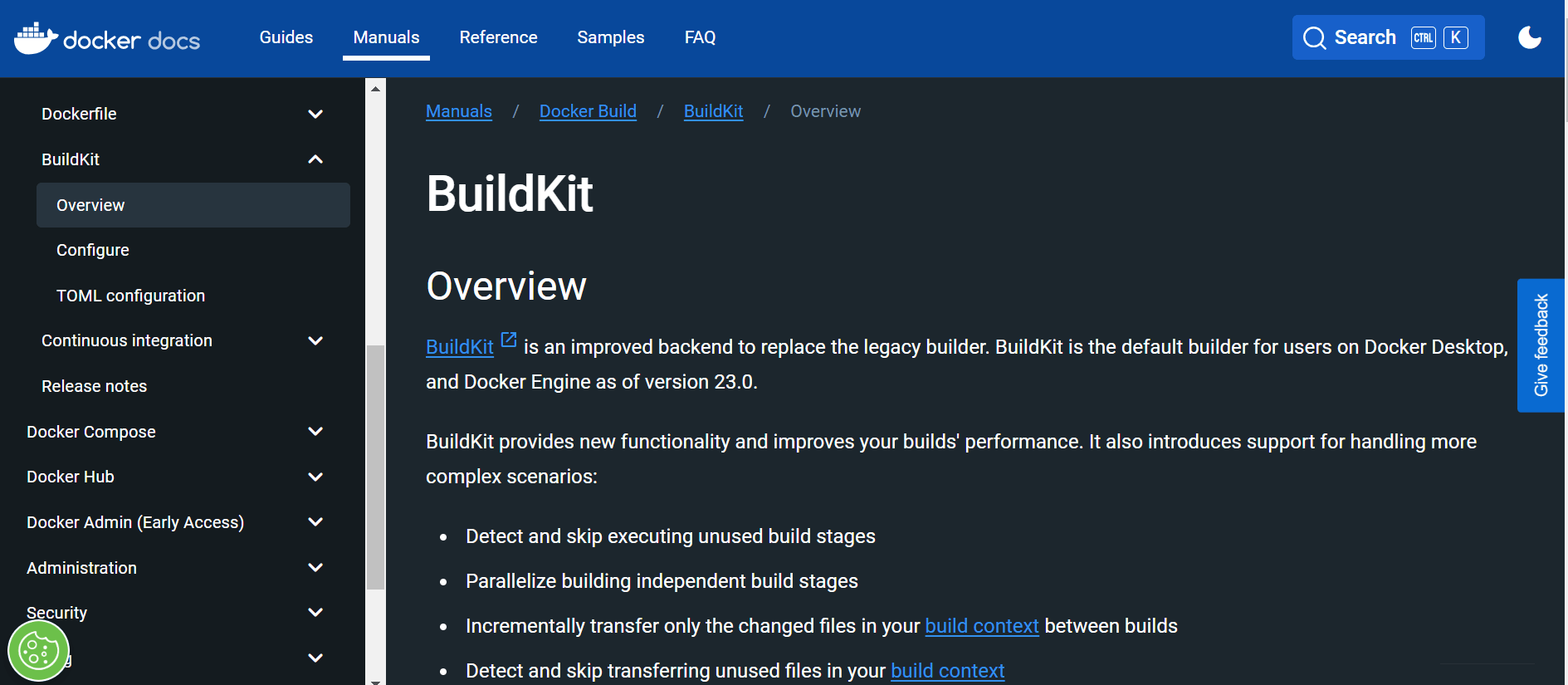Expand the Docker Compose section chevron
This screenshot has width=1568, height=685.
point(315,431)
